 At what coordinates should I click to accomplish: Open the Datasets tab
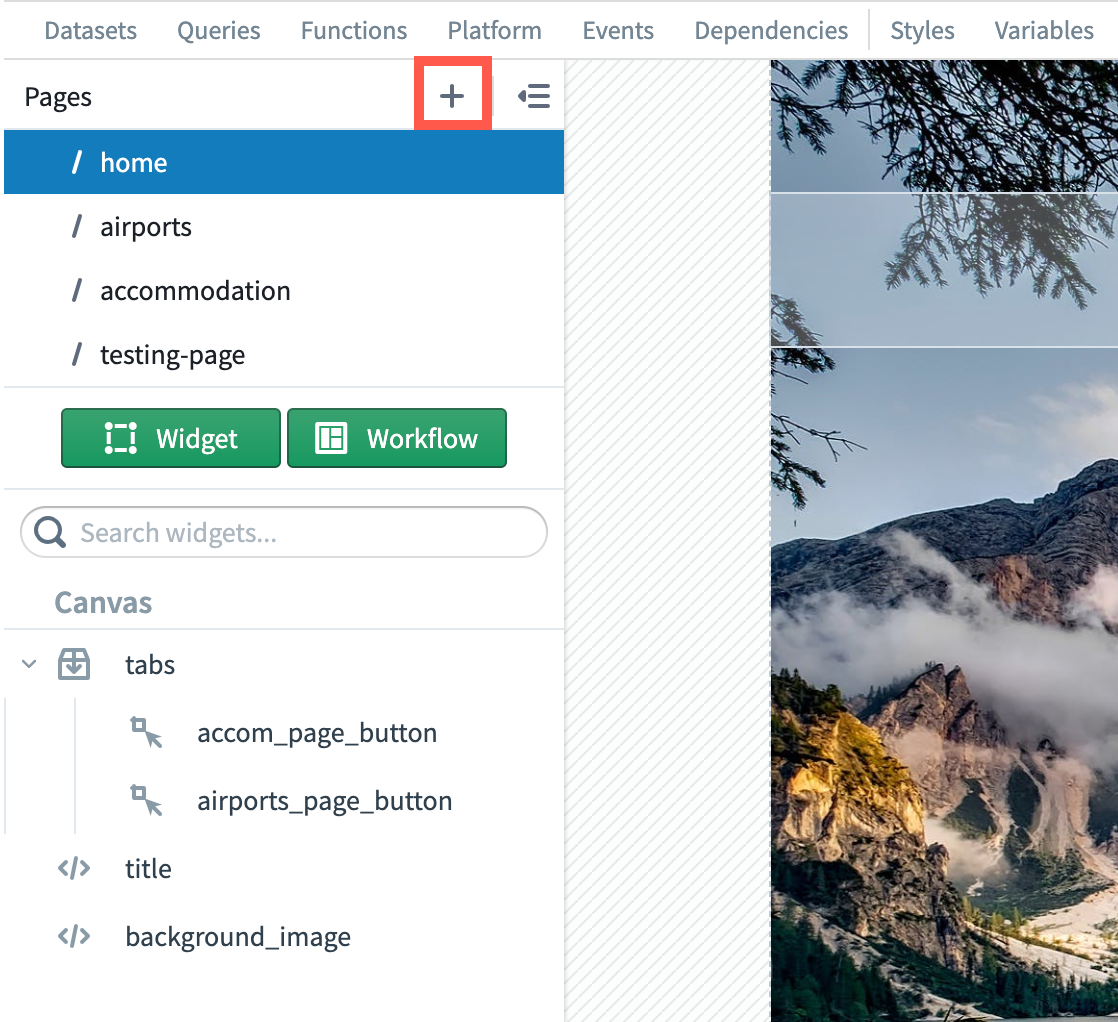(x=91, y=31)
